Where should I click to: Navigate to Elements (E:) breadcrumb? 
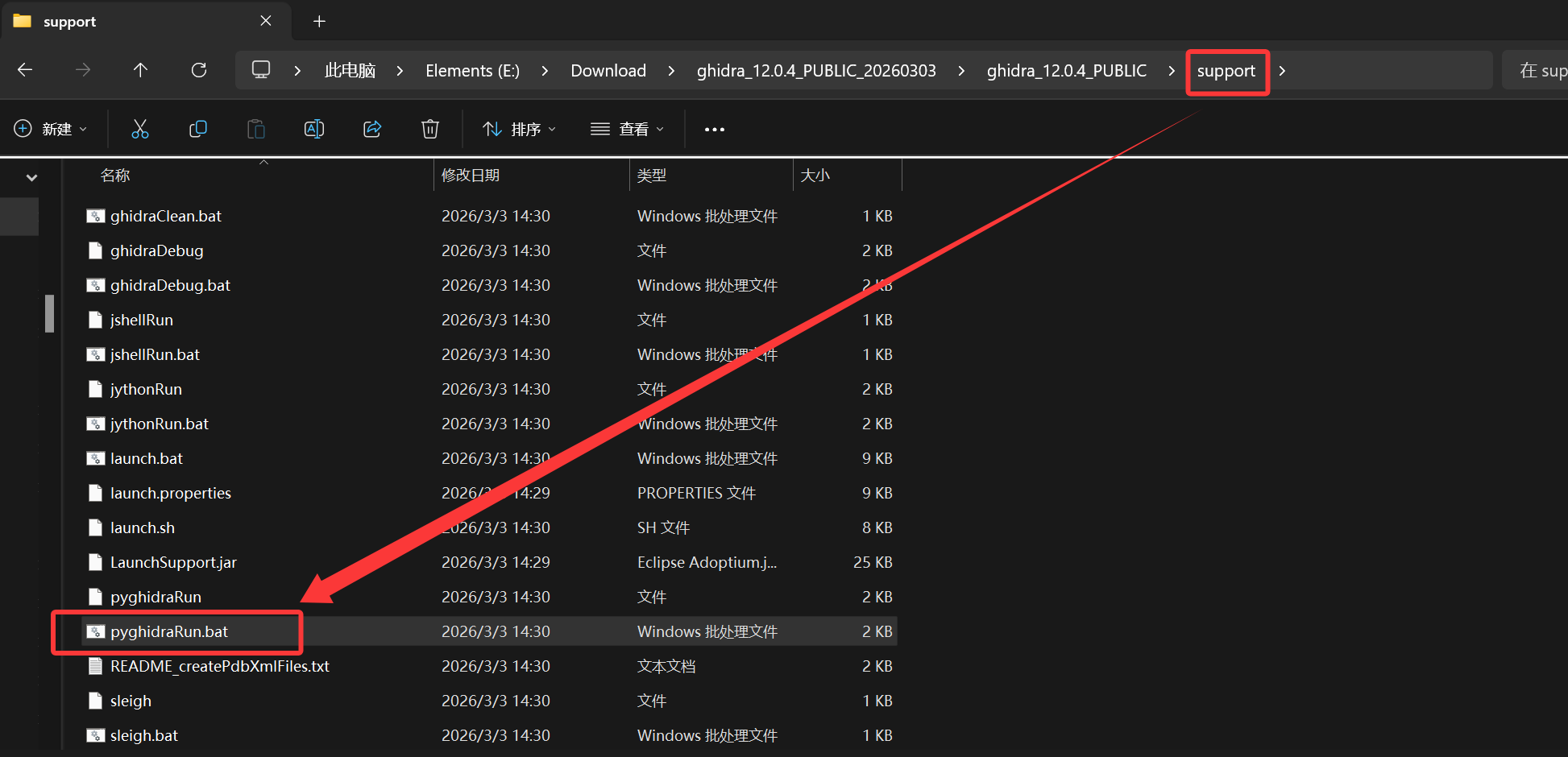[x=472, y=71]
